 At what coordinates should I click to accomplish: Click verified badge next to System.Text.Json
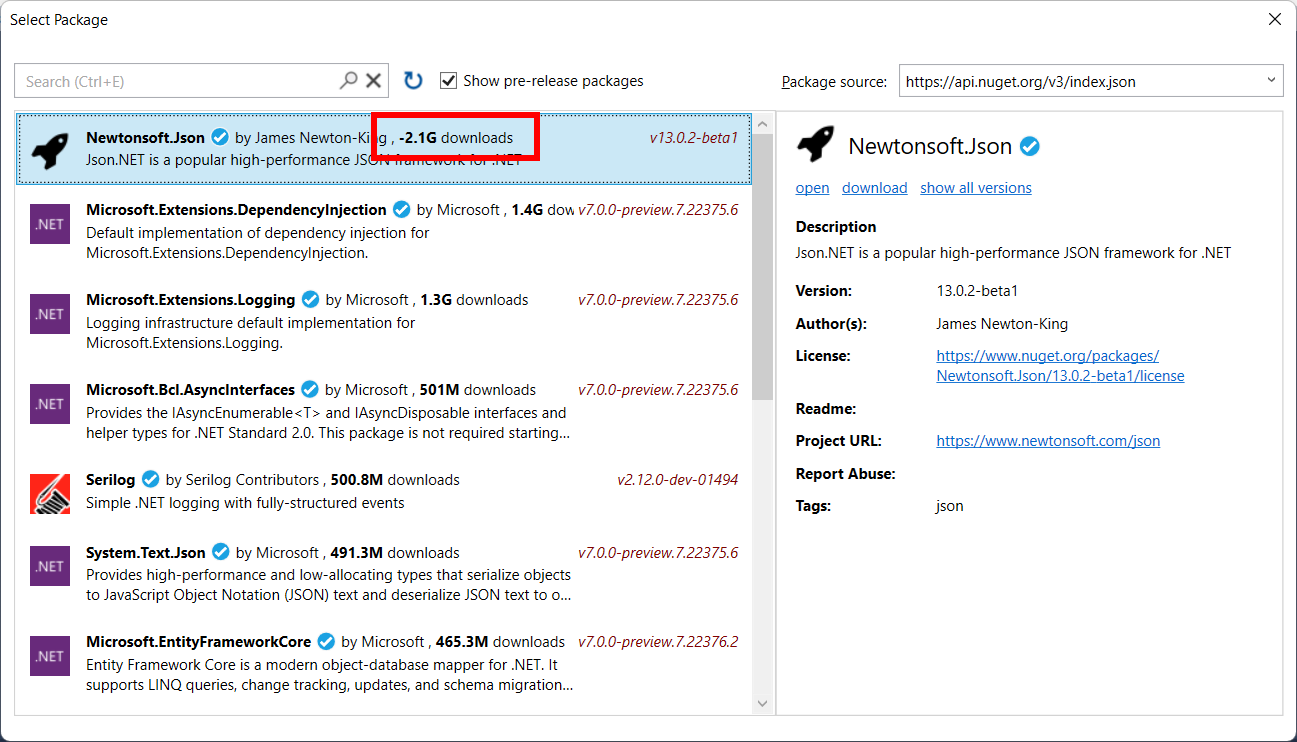tap(221, 552)
